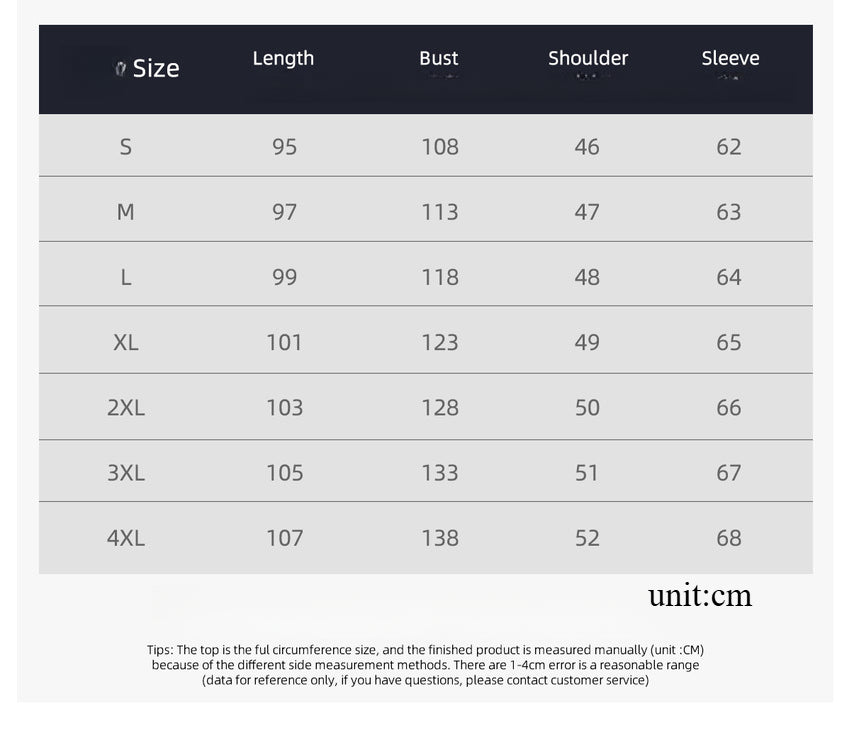850x735 pixels.
Task: Select the S size row label
Action: point(126,147)
